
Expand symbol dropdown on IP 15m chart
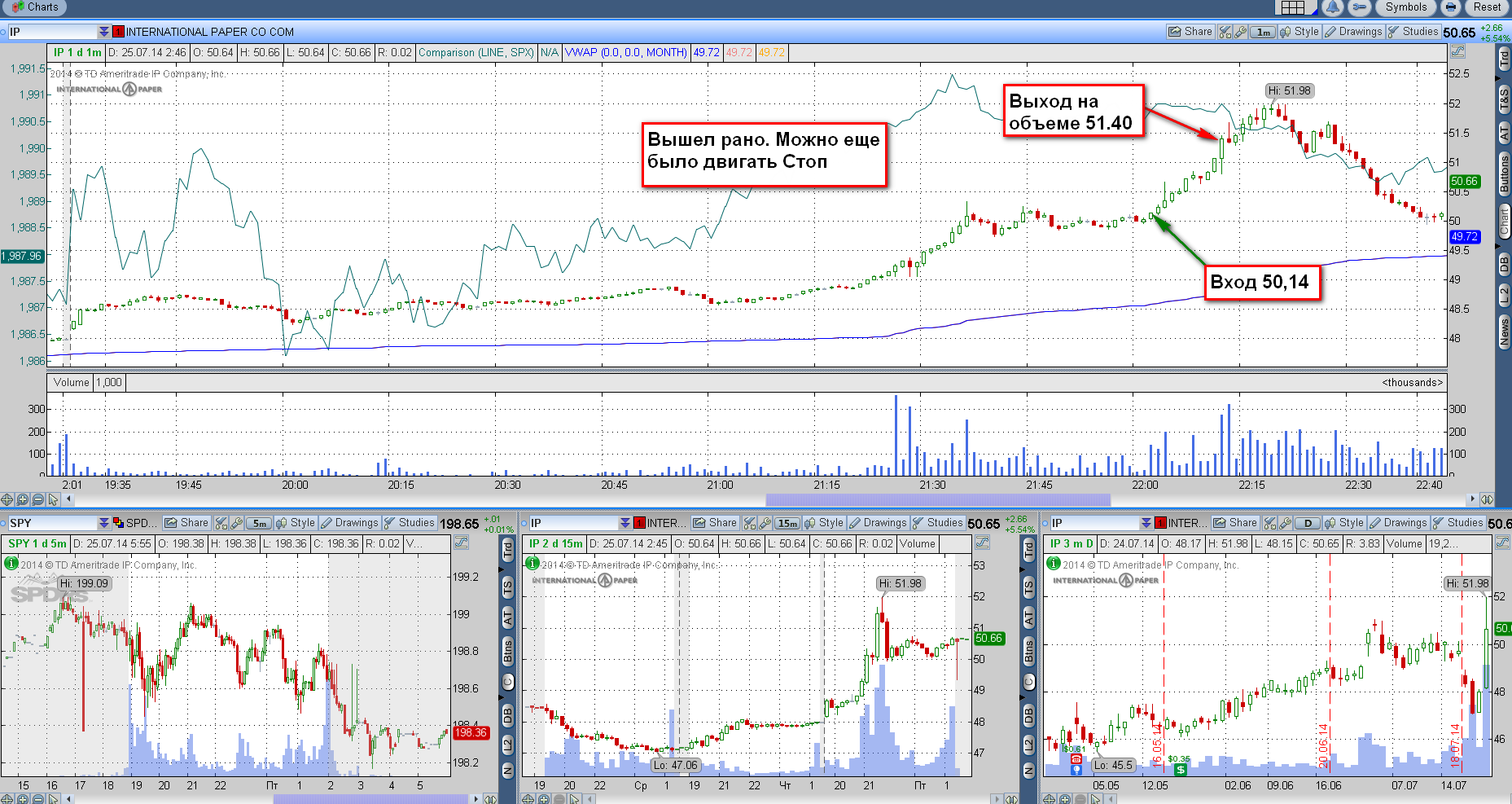pyautogui.click(x=625, y=523)
